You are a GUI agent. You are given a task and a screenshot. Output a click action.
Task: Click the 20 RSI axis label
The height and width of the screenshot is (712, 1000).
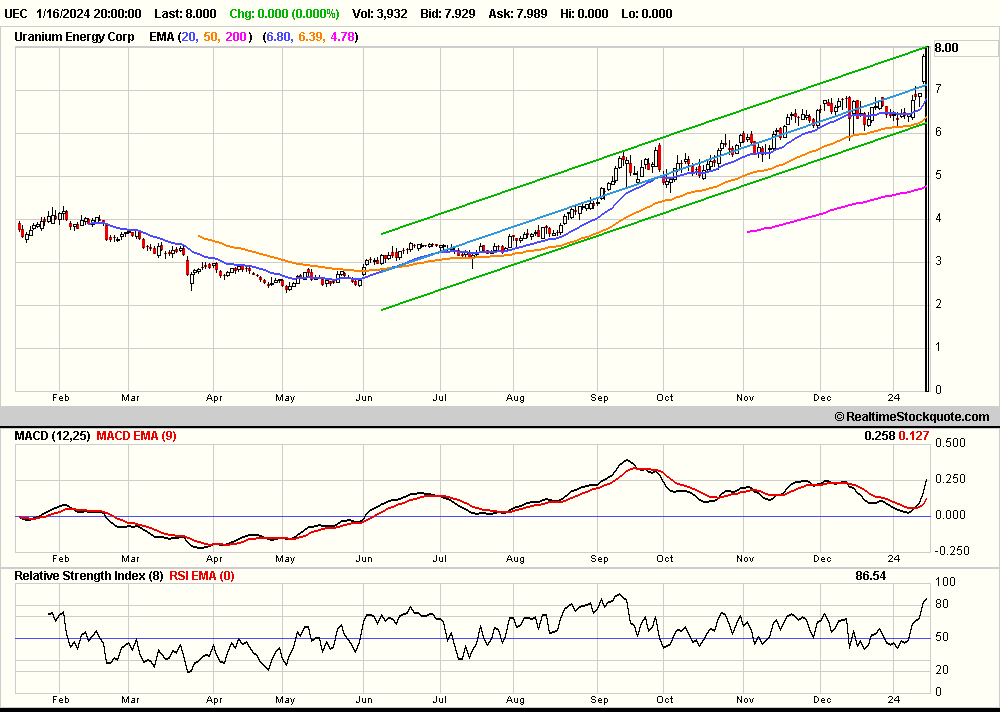[942, 670]
